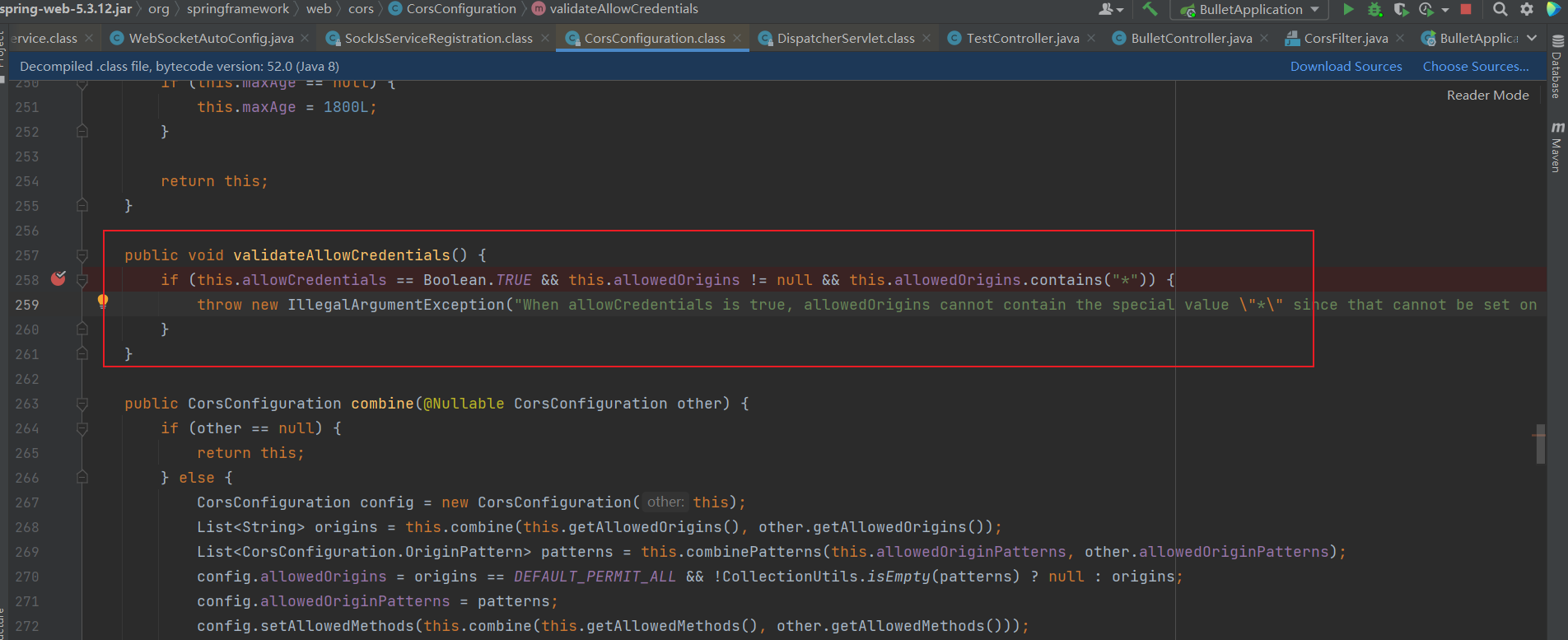Screen dimensions: 1568x640
Task: Click fold end marker at line 252
Action: pos(82,131)
